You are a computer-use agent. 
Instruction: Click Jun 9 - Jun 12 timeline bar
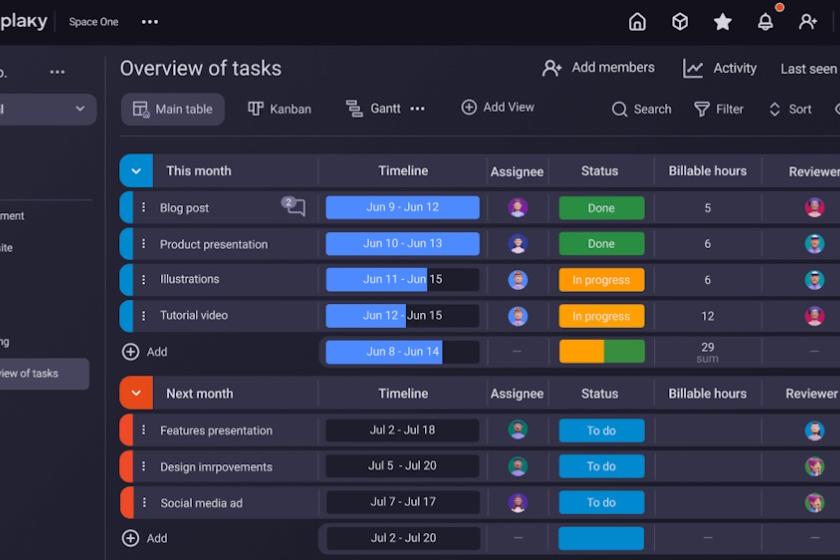[403, 207]
